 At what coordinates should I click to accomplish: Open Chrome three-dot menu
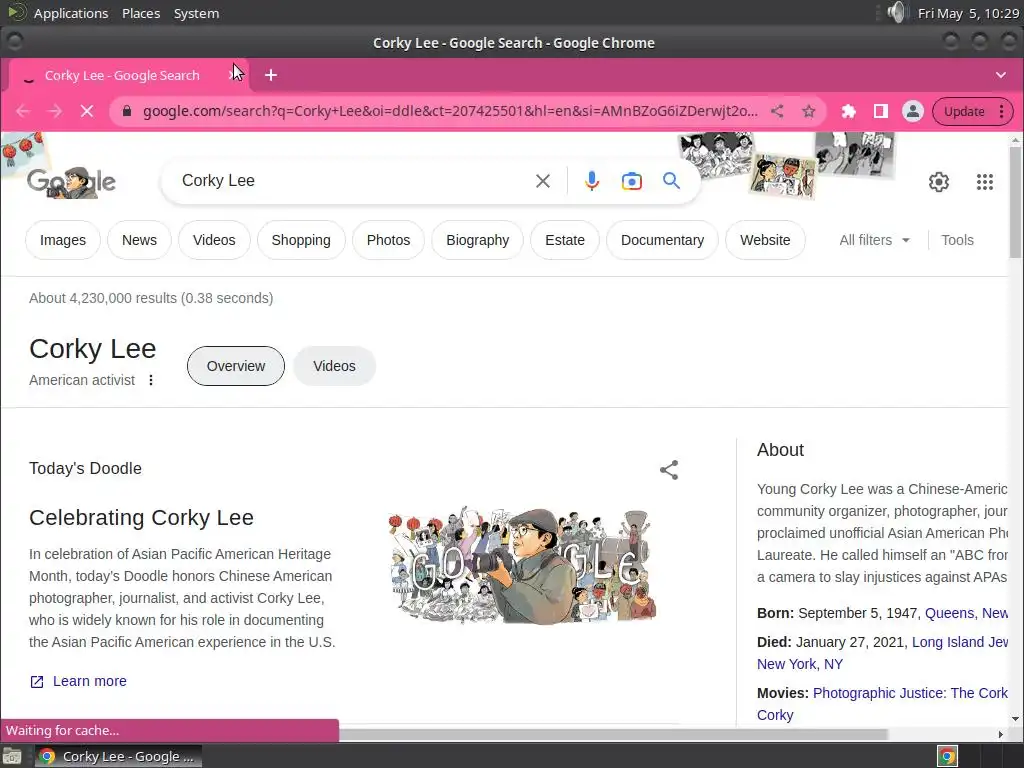pos(1001,111)
